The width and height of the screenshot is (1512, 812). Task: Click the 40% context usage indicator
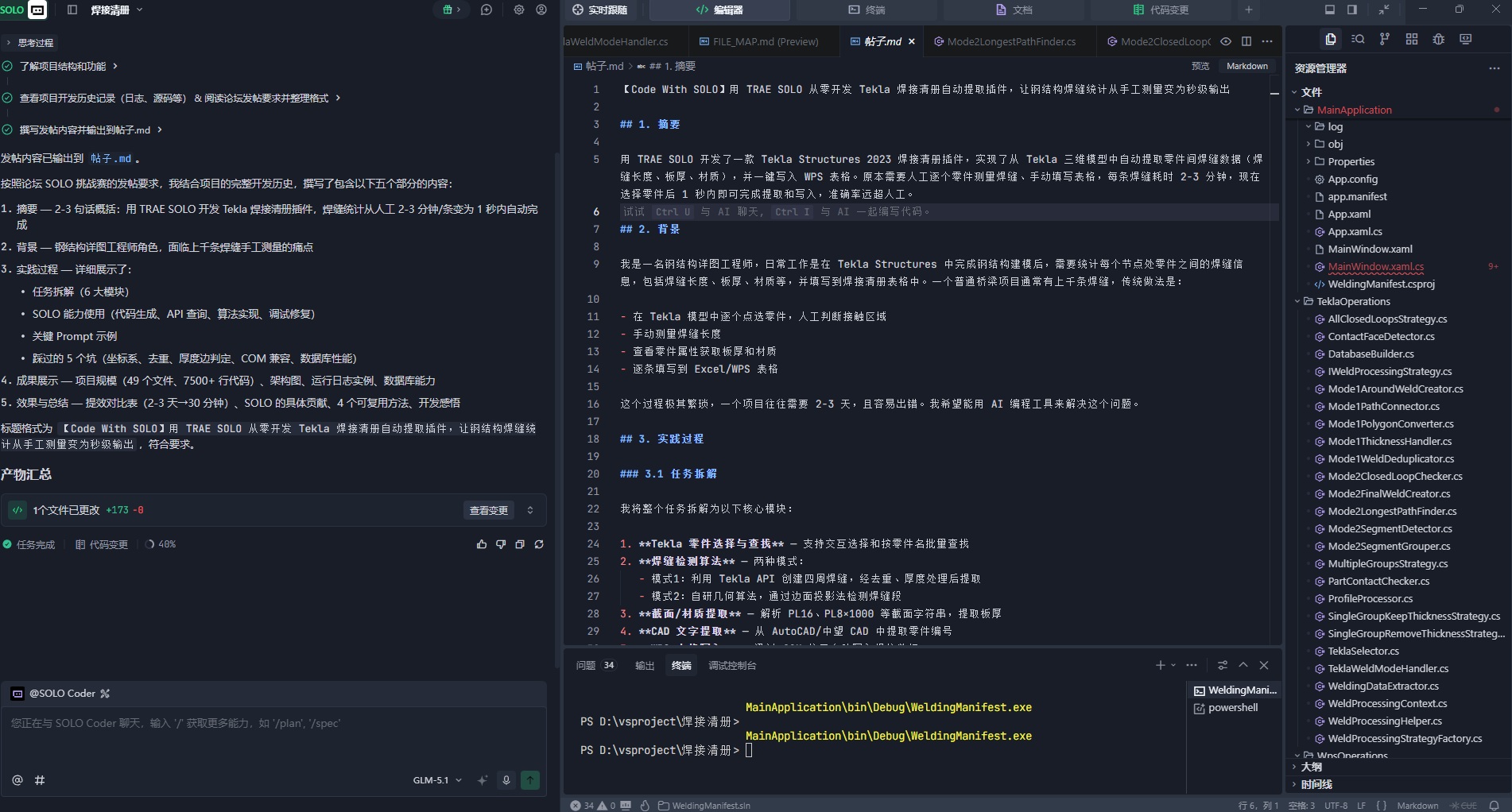click(x=161, y=544)
